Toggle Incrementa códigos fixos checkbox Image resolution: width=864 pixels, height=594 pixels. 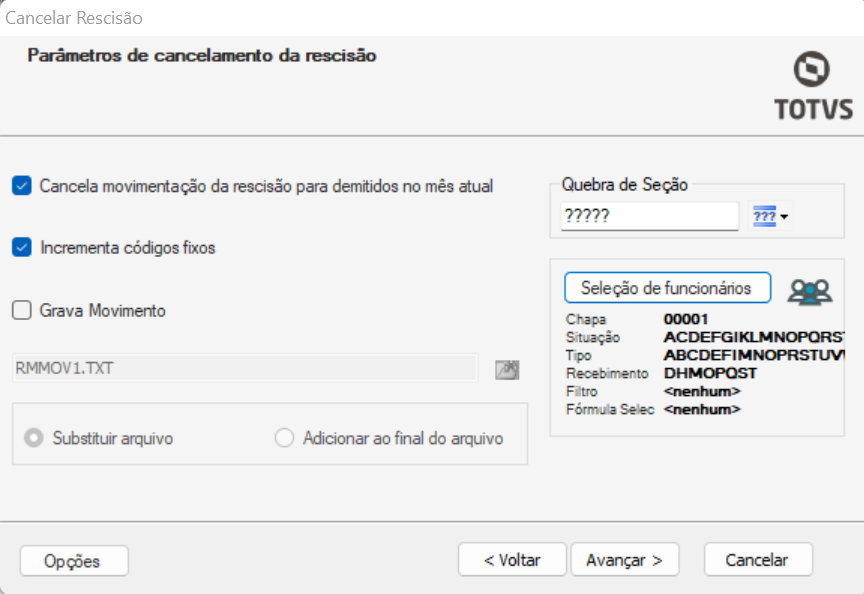coord(22,247)
